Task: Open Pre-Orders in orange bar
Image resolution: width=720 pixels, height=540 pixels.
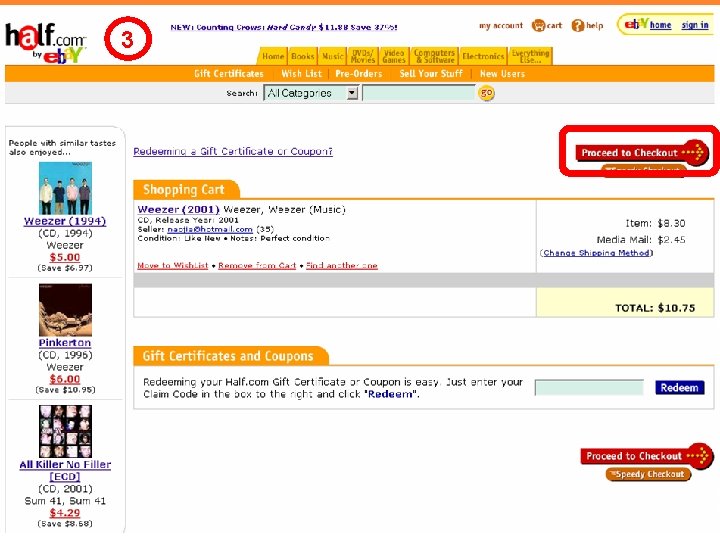Action: click(x=359, y=74)
